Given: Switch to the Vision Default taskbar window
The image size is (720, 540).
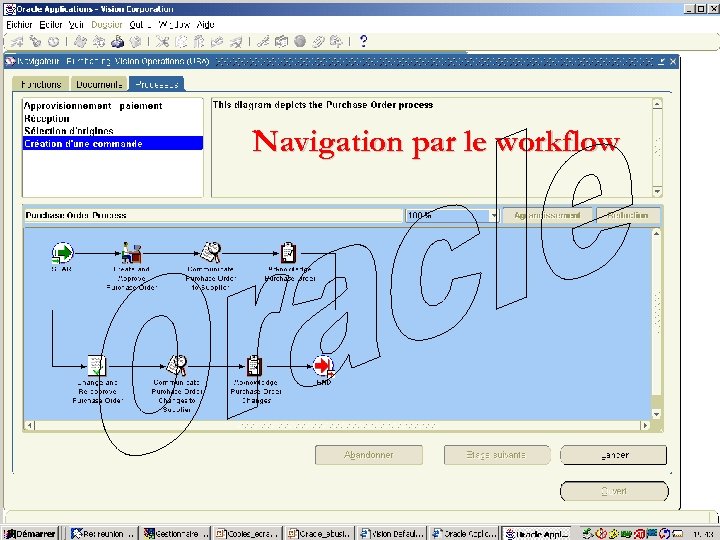Looking at the screenshot, I should tap(393, 534).
